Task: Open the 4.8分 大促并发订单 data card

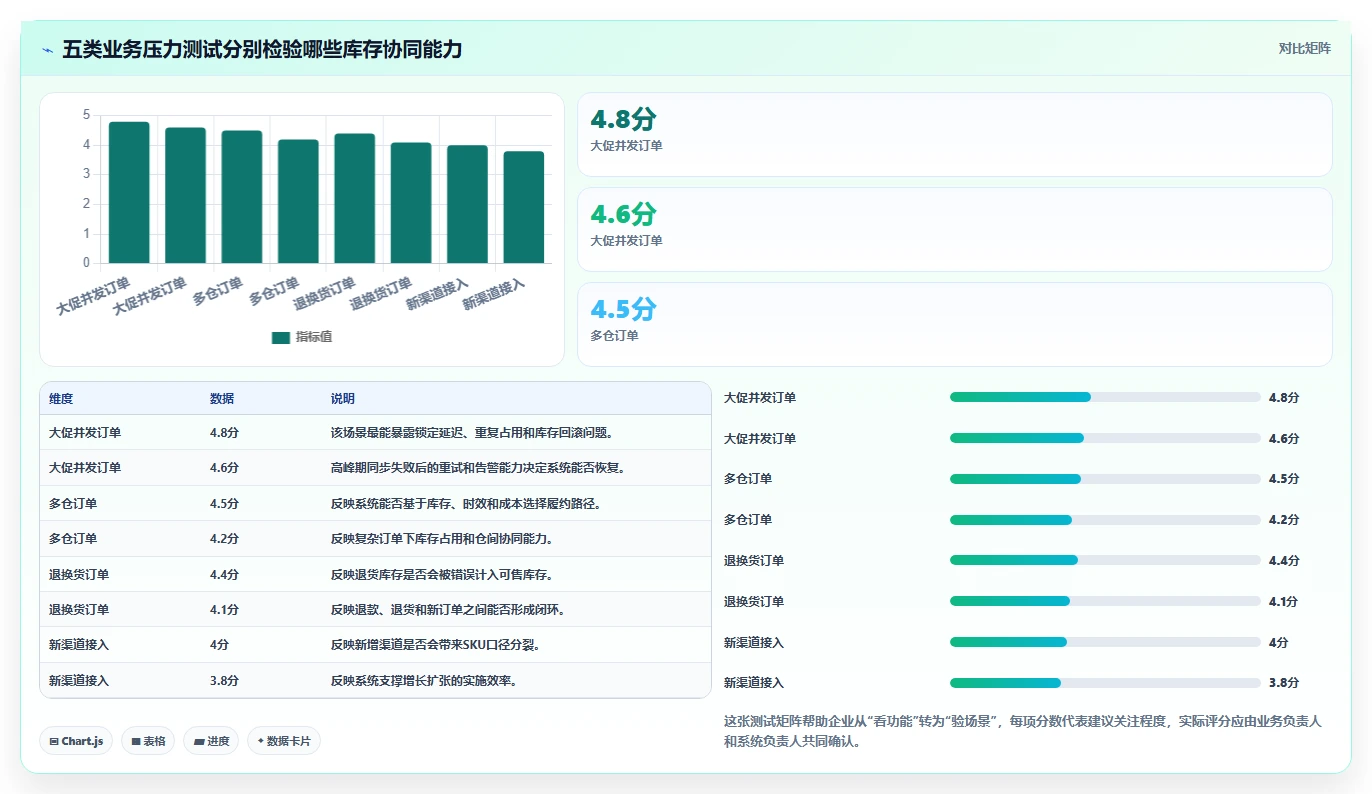Action: [955, 134]
